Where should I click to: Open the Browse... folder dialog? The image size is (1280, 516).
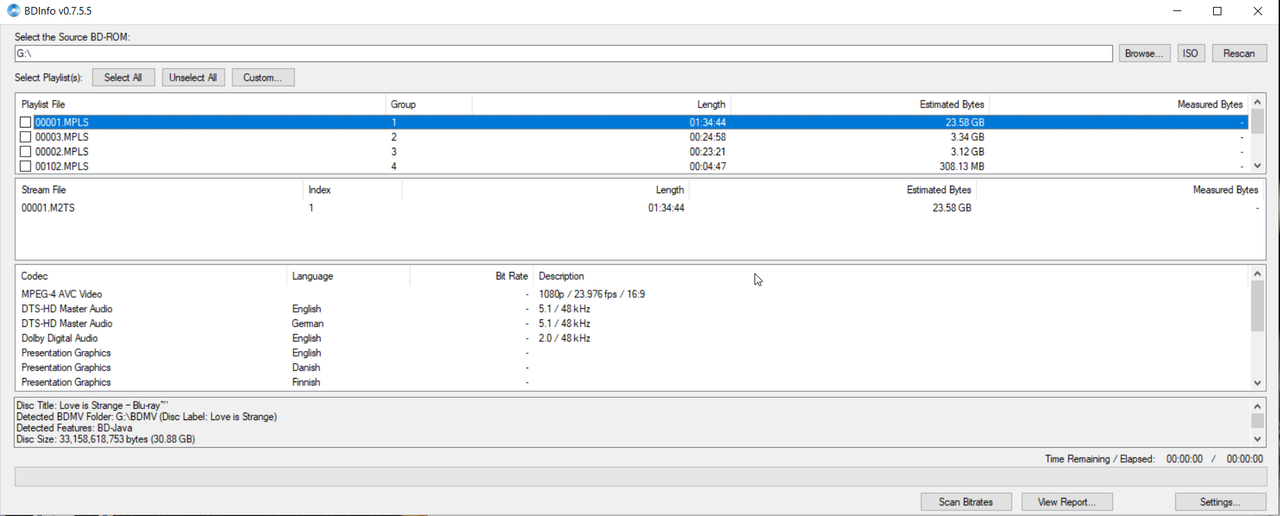point(1144,53)
